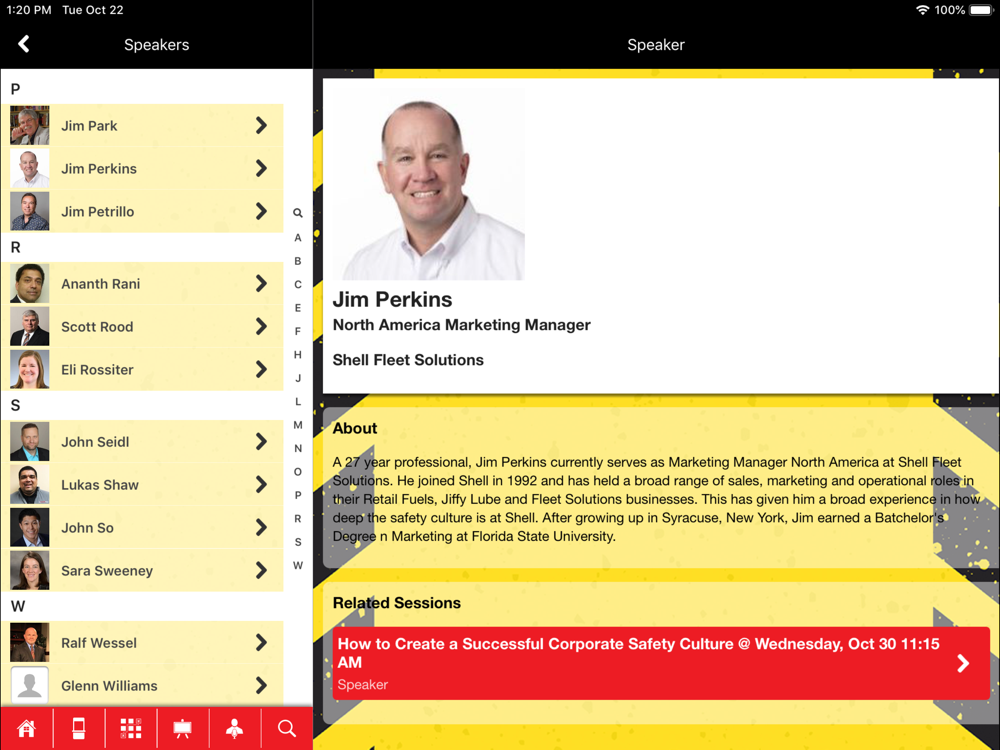Jump to letter C in index

click(298, 284)
